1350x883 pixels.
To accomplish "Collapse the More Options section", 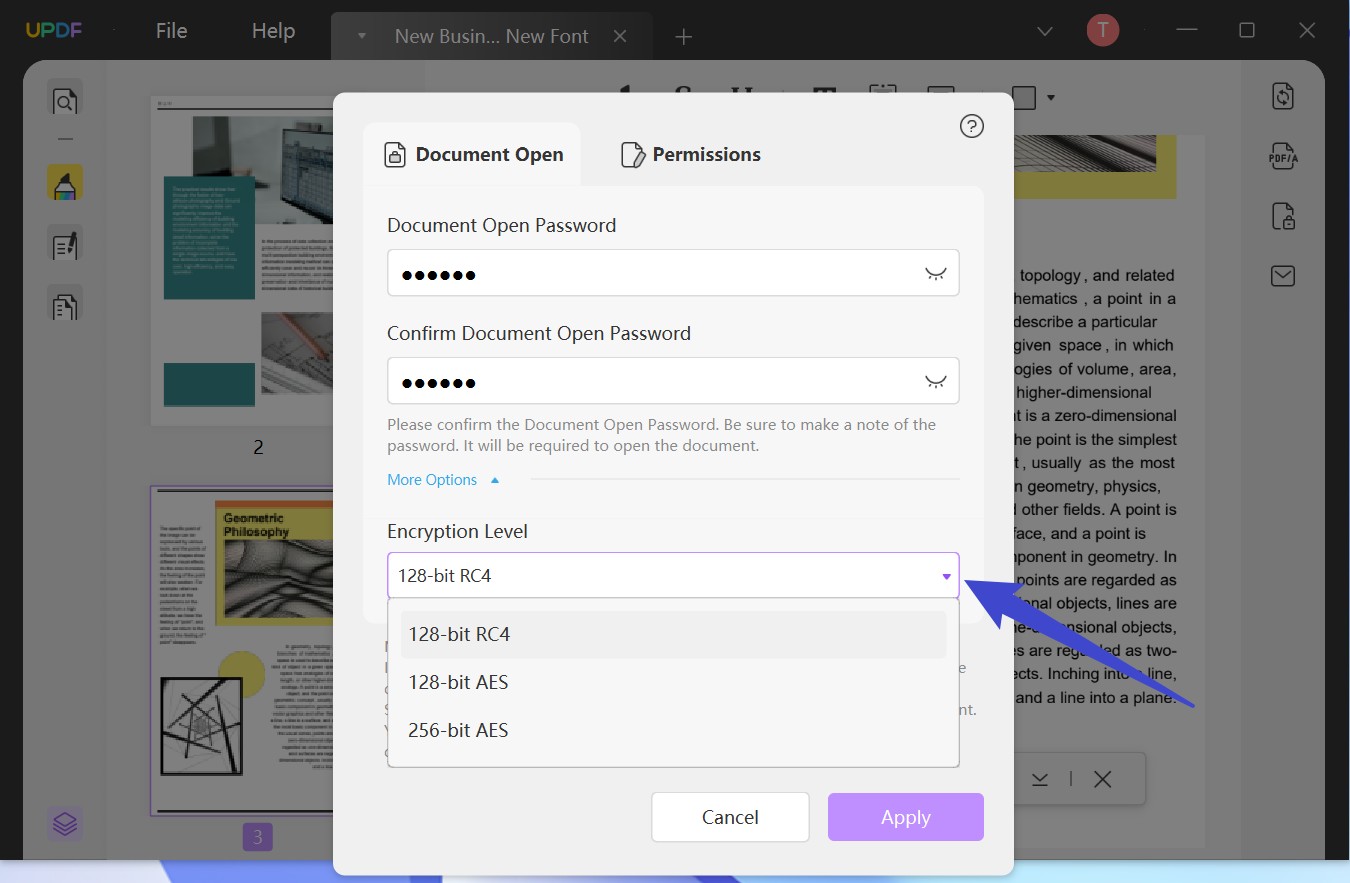I will pyautogui.click(x=431, y=479).
